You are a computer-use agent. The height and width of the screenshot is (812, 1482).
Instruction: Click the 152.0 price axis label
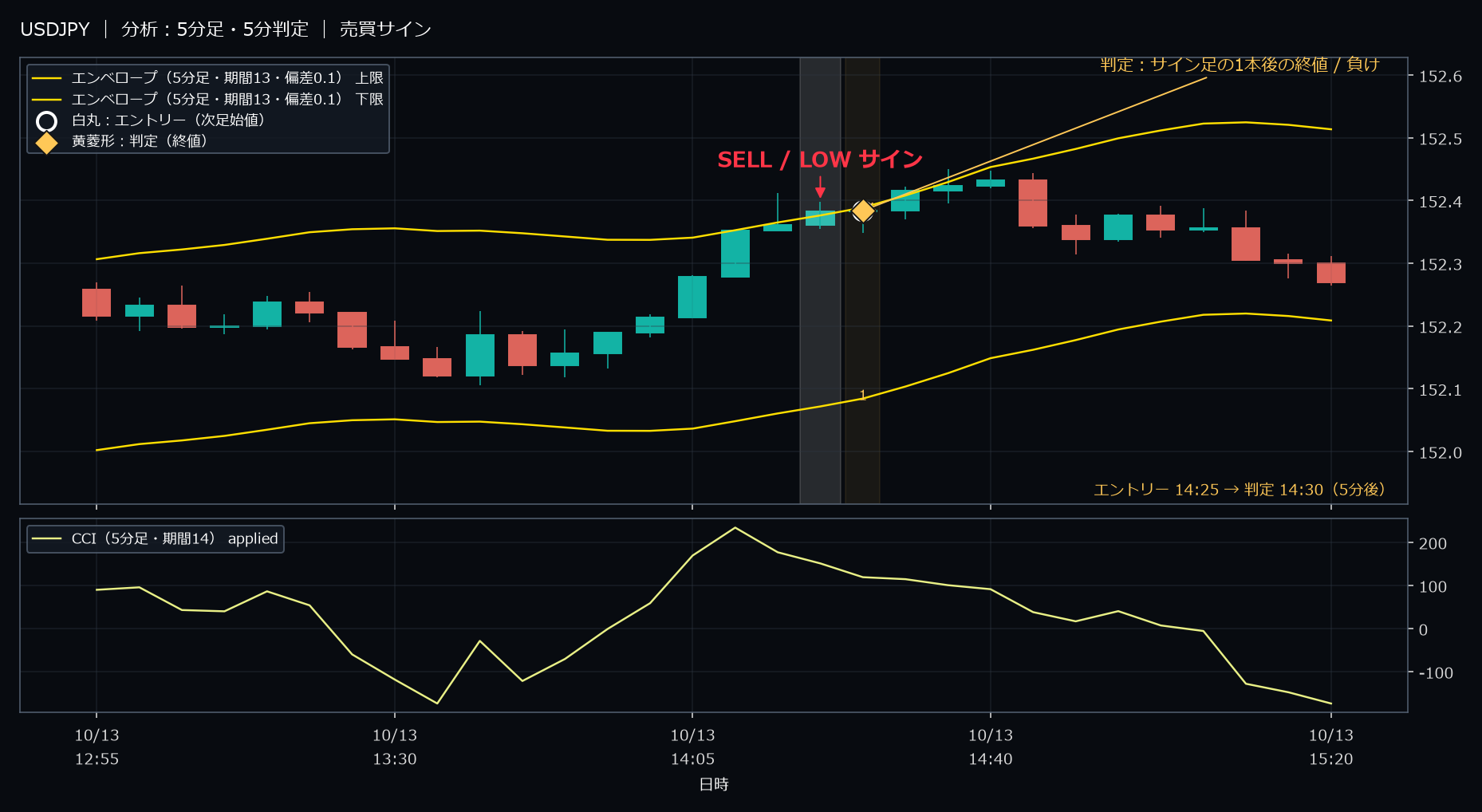1441,452
